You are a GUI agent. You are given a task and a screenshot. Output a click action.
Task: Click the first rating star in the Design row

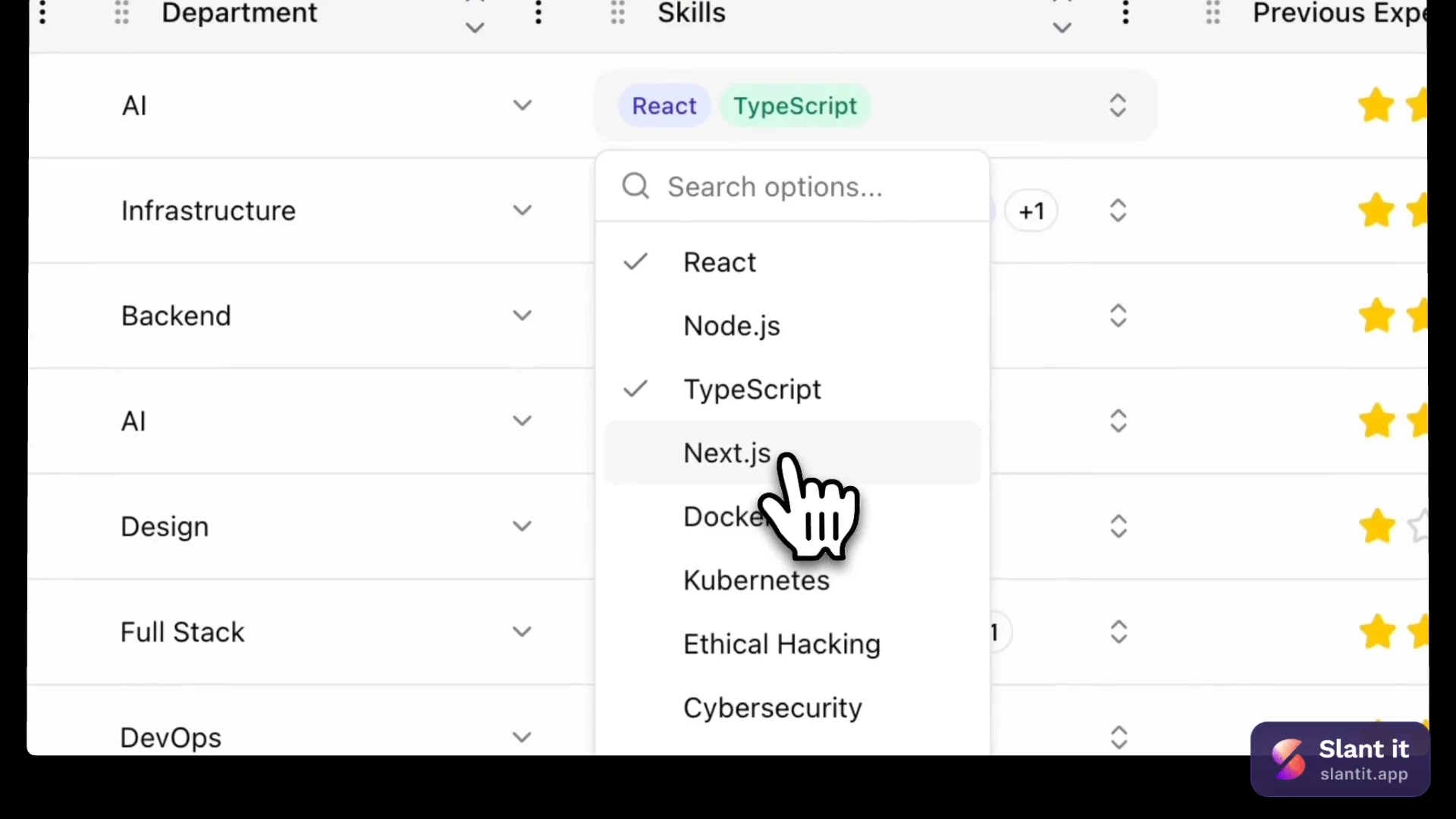tap(1376, 527)
